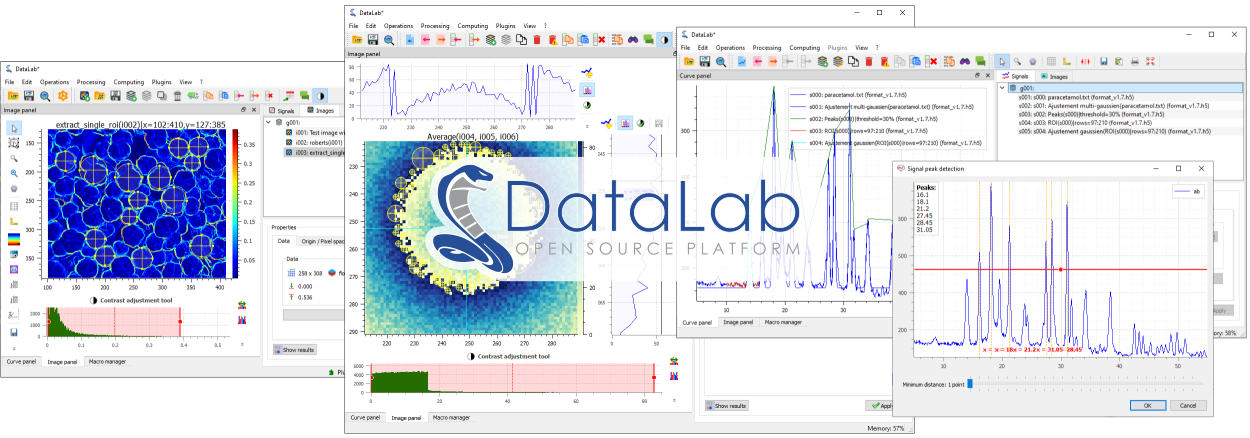Collapse the g001 group in right Signals tree

coord(1002,88)
